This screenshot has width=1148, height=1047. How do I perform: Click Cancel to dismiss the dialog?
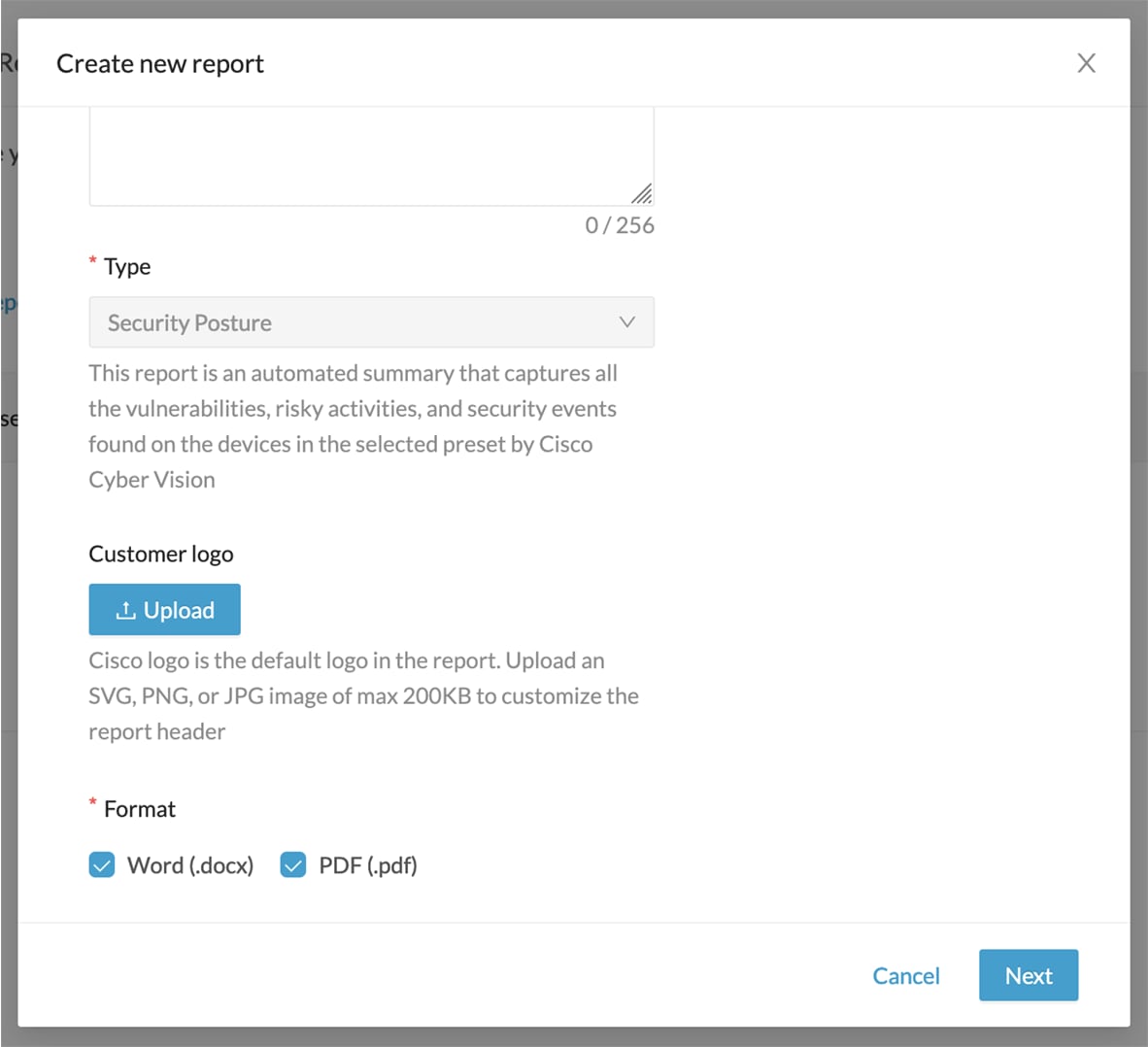pyautogui.click(x=905, y=975)
